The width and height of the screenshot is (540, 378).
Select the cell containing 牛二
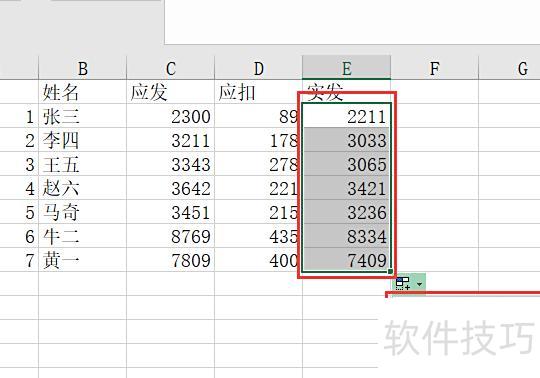pos(83,236)
